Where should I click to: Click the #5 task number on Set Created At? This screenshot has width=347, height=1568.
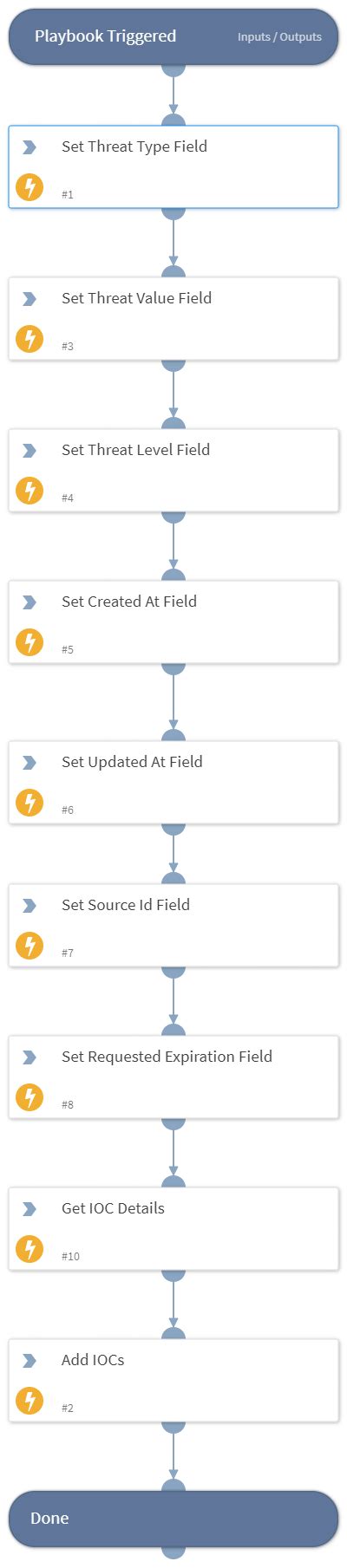click(x=68, y=649)
